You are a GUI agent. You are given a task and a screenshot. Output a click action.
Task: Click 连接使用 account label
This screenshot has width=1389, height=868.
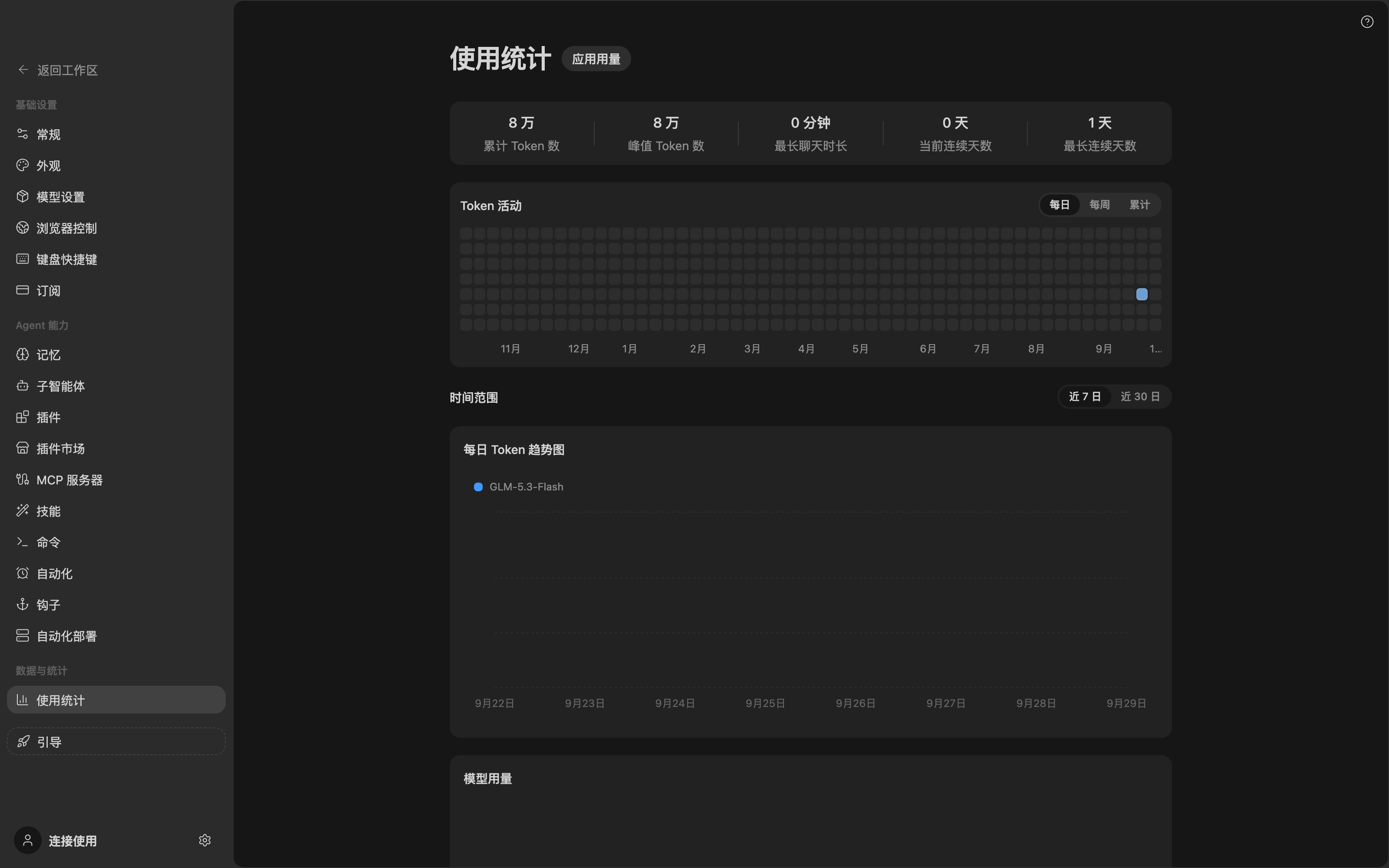pyautogui.click(x=73, y=841)
